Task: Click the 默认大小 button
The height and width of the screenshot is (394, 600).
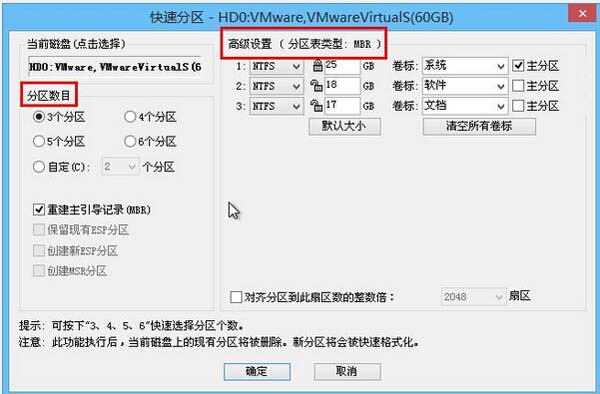Action: [344, 126]
